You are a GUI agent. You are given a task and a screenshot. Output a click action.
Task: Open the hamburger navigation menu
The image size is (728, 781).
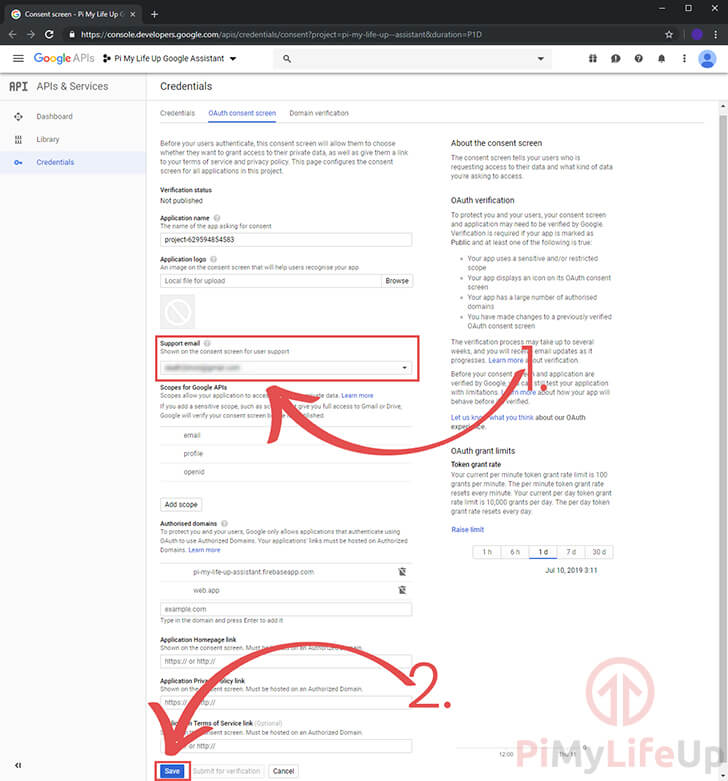[x=18, y=58]
